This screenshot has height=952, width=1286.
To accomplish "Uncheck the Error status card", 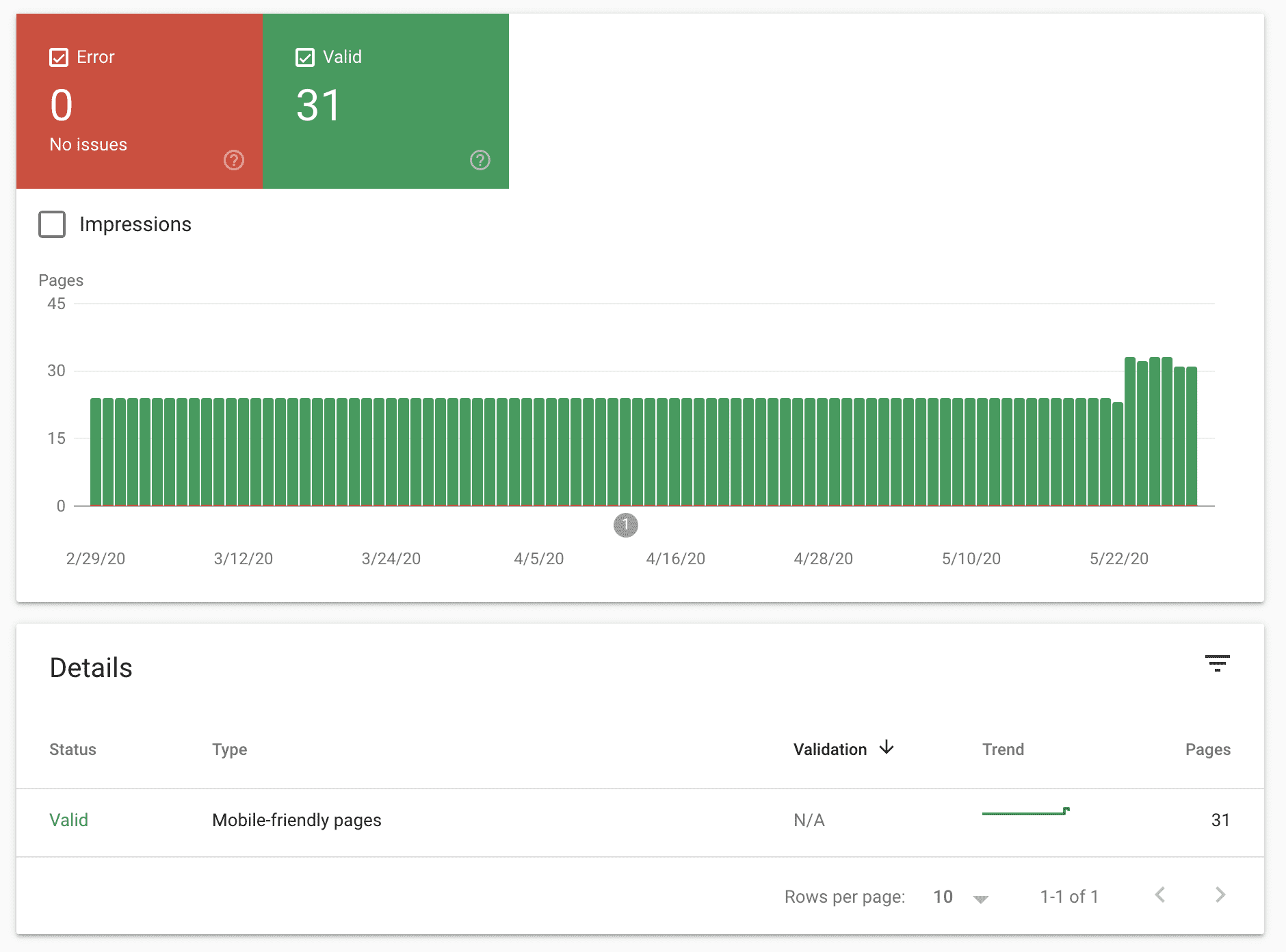I will pos(59,57).
